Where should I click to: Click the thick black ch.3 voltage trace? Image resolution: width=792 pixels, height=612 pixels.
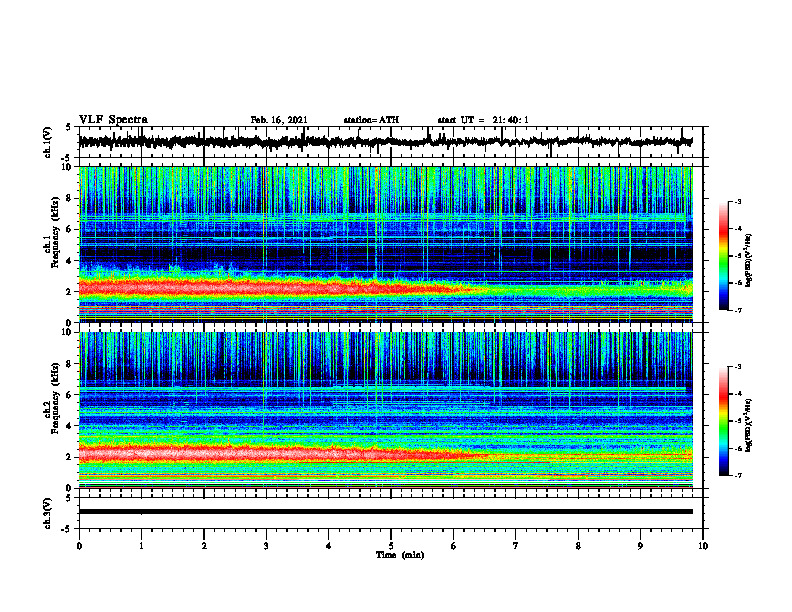point(385,512)
